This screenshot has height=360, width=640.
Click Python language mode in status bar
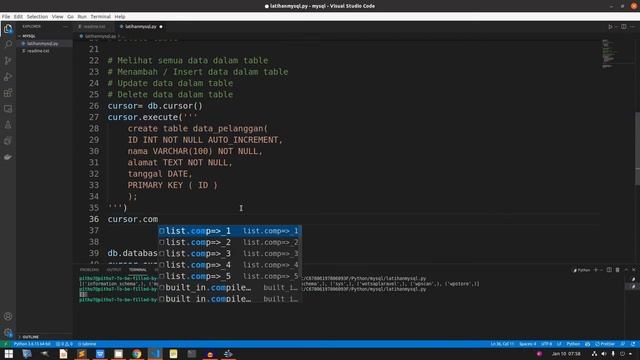pos(573,344)
